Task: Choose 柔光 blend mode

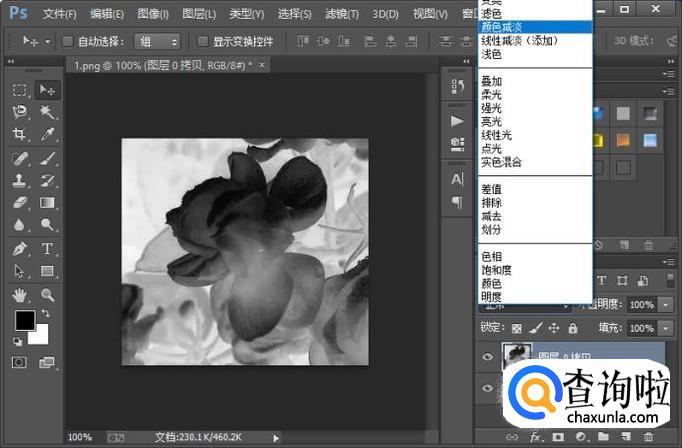Action: 535,94
